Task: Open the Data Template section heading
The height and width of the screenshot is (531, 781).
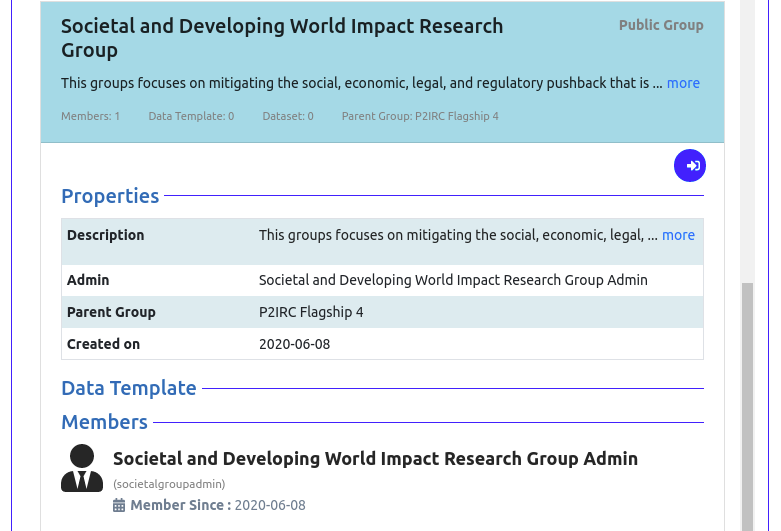Action: tap(129, 388)
